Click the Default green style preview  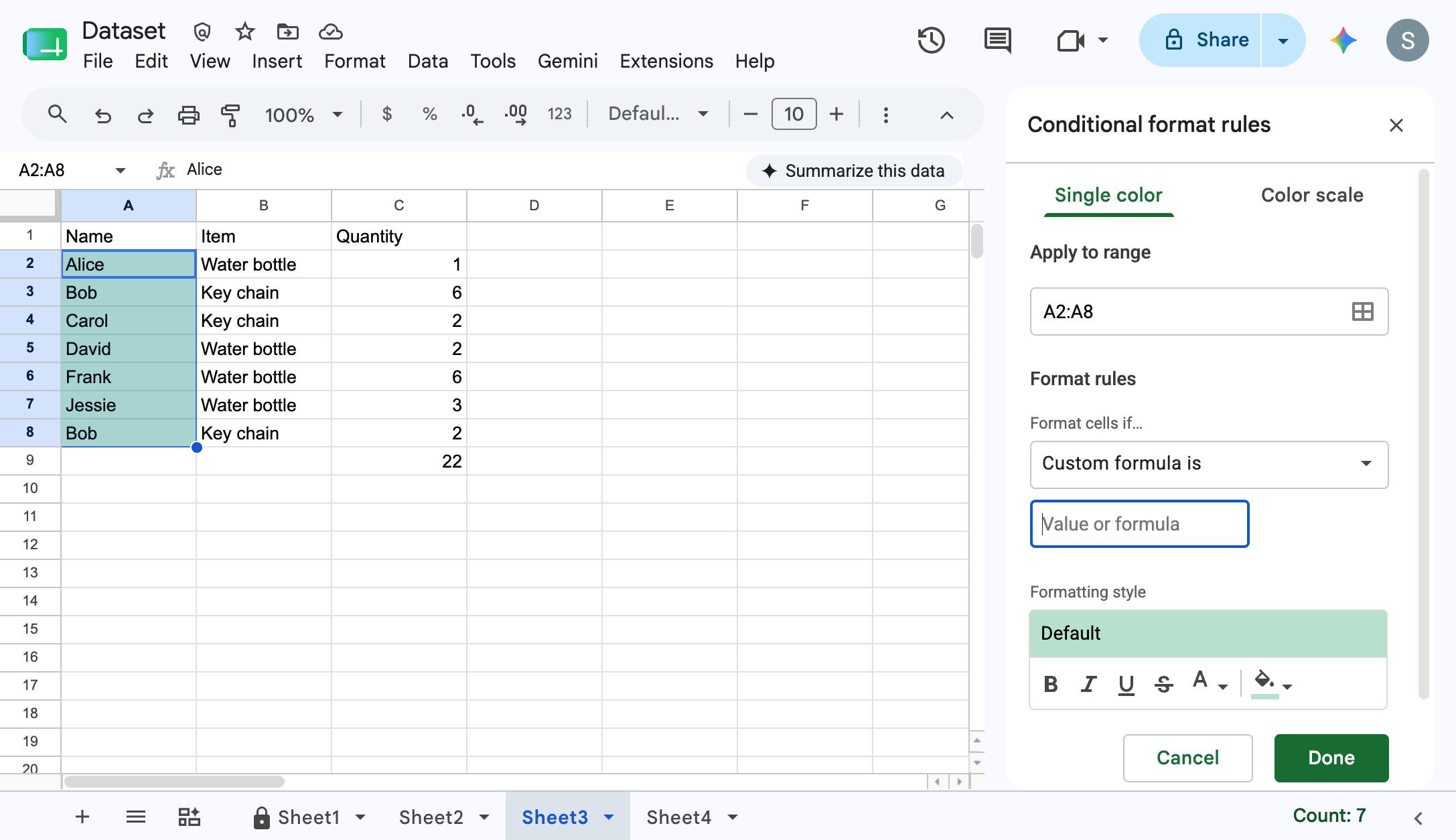pyautogui.click(x=1208, y=634)
